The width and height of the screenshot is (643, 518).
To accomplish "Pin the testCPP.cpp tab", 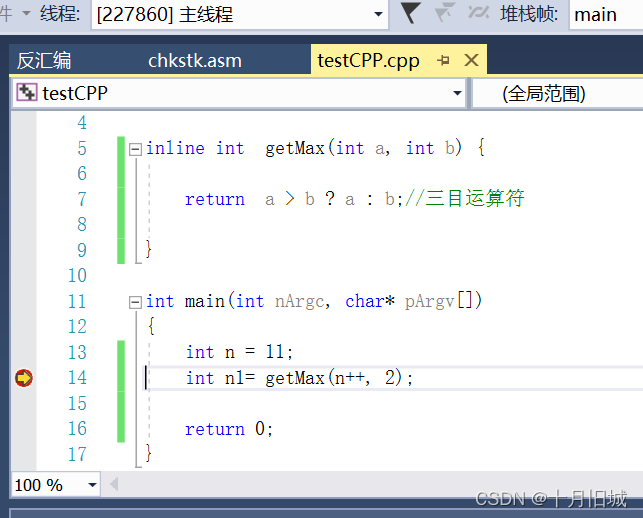I will [x=443, y=61].
